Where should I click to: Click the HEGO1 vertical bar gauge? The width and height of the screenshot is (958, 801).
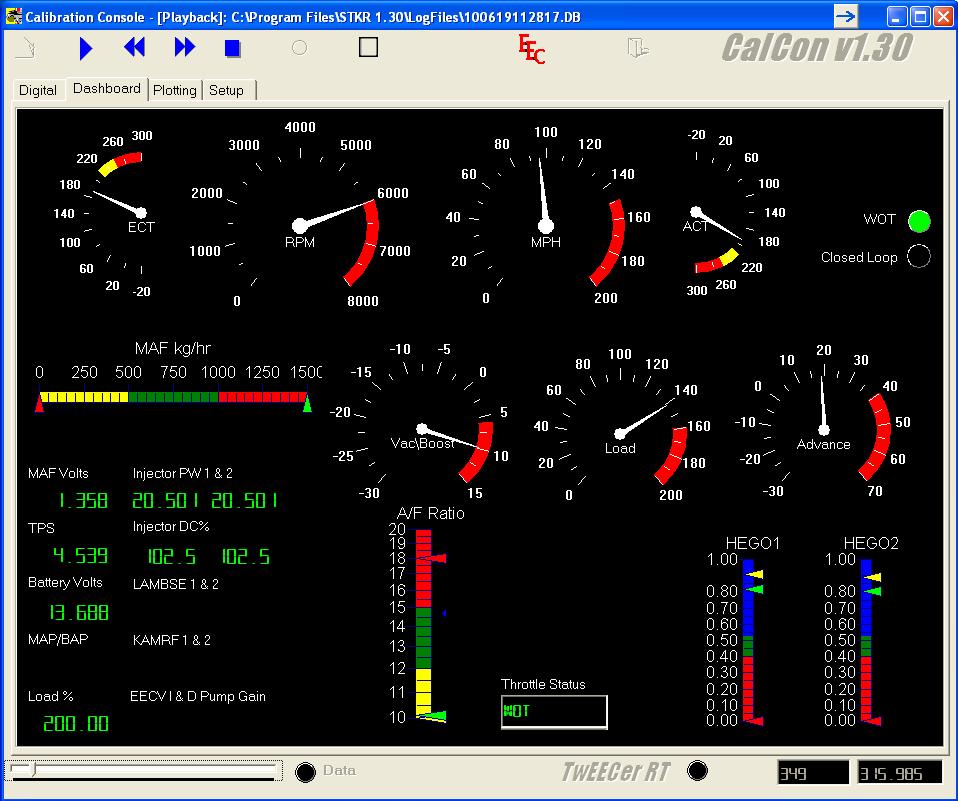[x=748, y=642]
